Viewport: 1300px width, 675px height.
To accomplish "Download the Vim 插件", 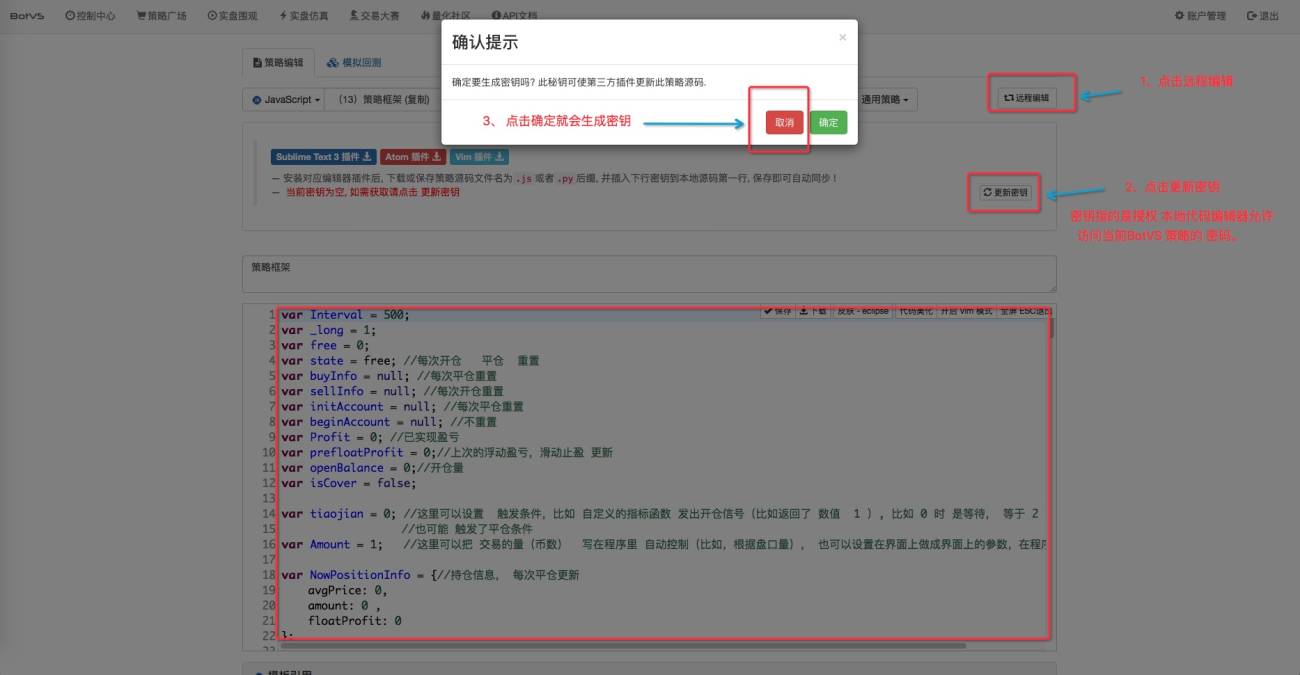I will point(480,157).
